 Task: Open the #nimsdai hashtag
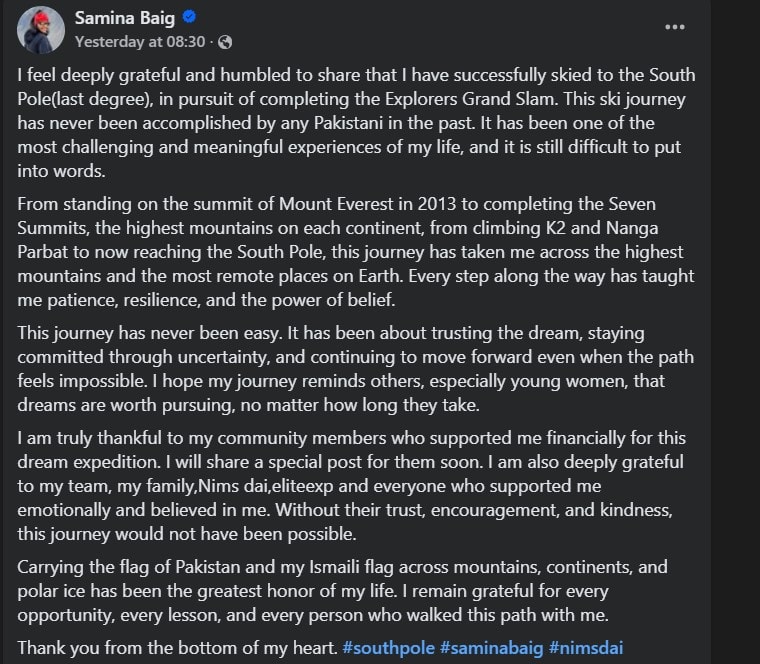pyautogui.click(x=586, y=648)
